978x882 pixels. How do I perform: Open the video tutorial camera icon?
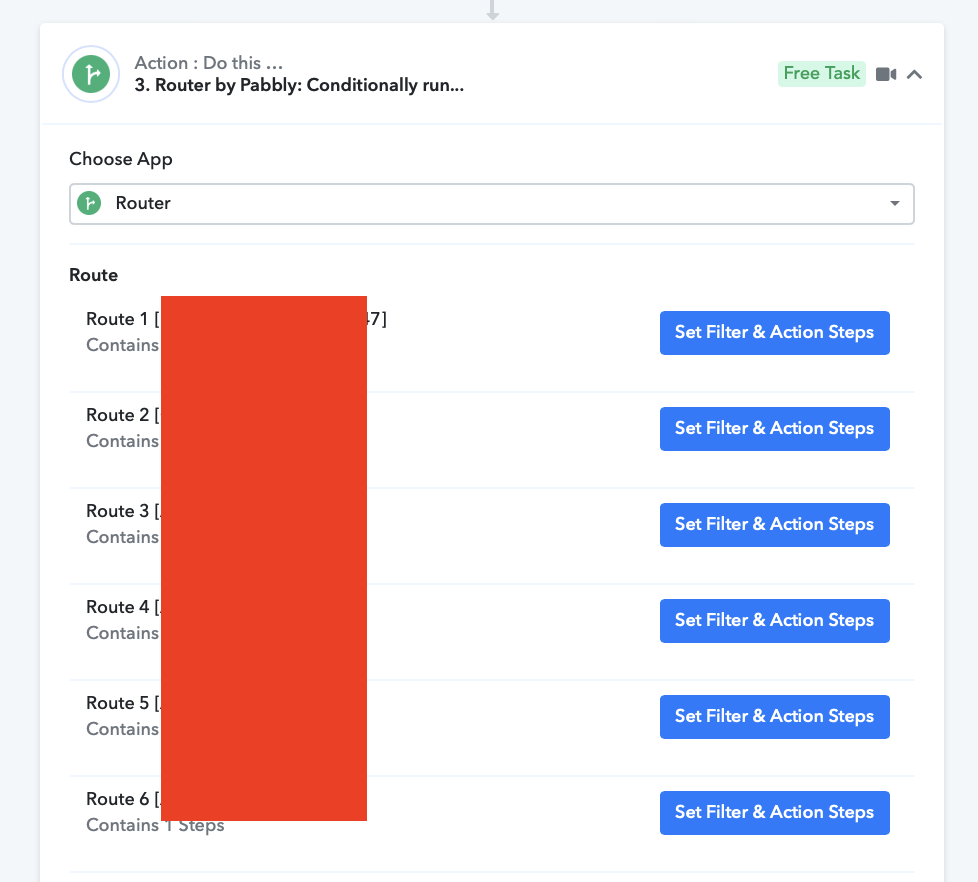(886, 74)
